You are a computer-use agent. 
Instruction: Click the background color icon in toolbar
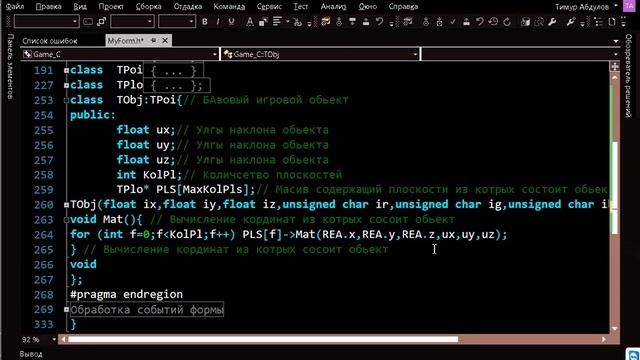[x=263, y=22]
